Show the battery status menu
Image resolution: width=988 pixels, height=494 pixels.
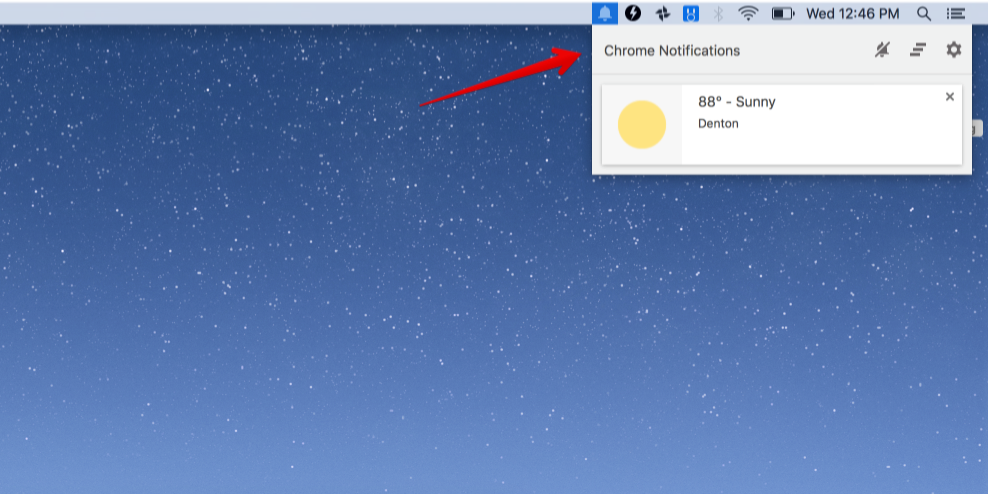coord(783,13)
